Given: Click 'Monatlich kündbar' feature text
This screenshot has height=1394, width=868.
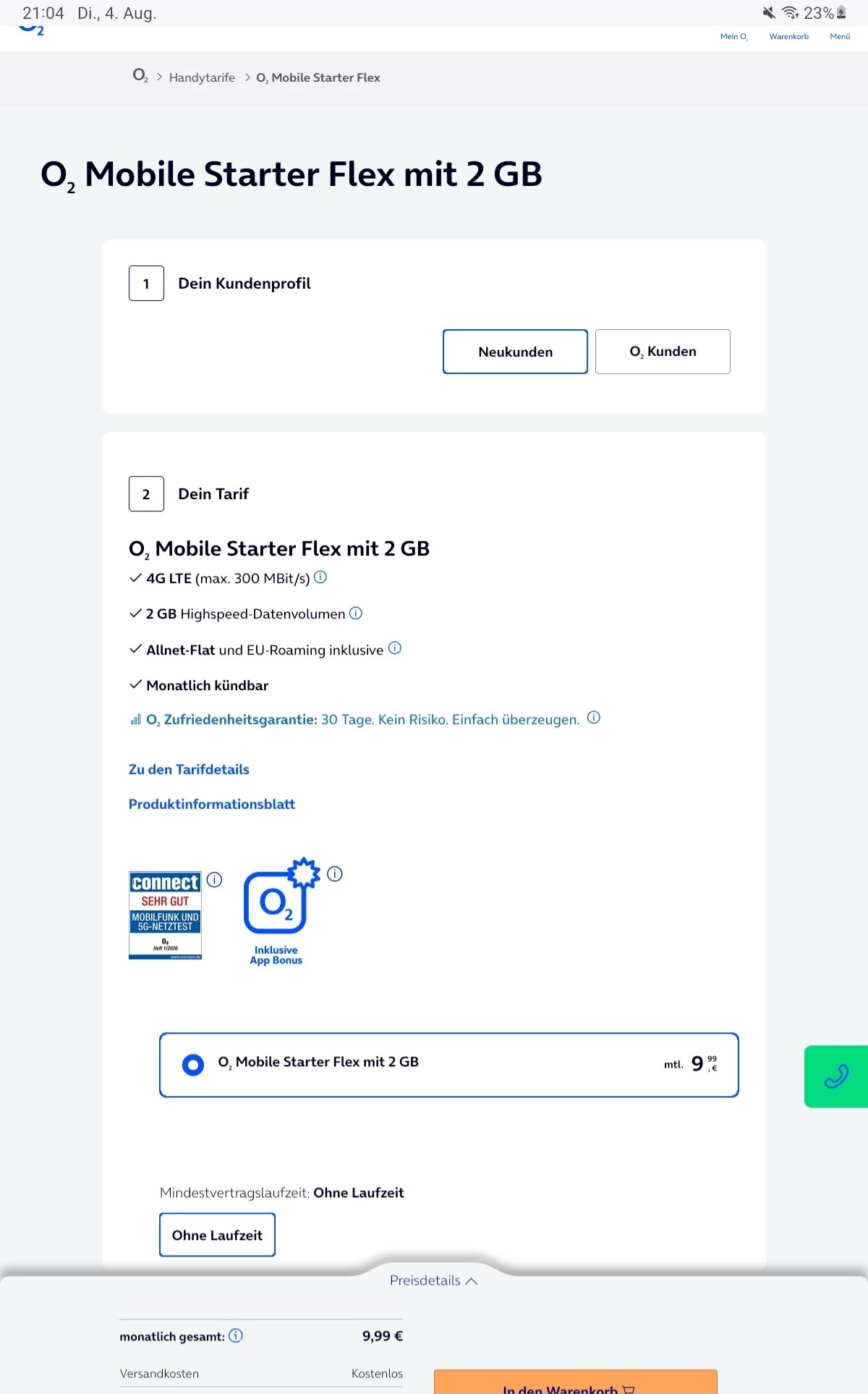Looking at the screenshot, I should pyautogui.click(x=207, y=685).
